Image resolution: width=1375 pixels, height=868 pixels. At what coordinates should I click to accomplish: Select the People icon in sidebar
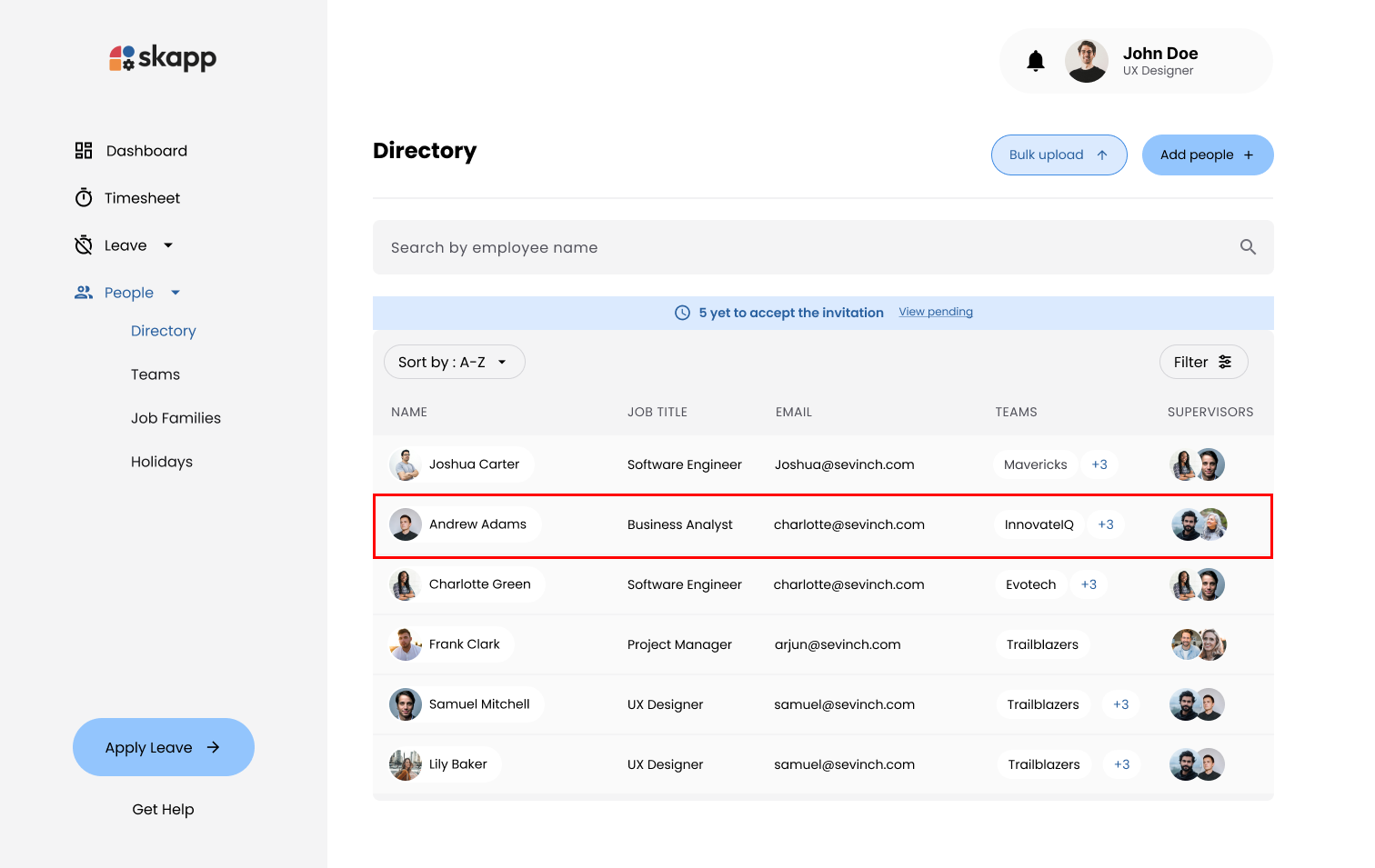84,292
